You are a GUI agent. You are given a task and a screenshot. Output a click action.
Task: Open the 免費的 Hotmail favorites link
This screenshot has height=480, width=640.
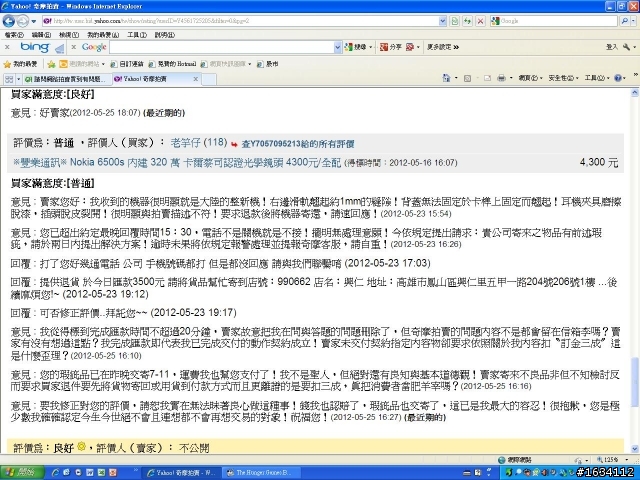pyautogui.click(x=172, y=64)
